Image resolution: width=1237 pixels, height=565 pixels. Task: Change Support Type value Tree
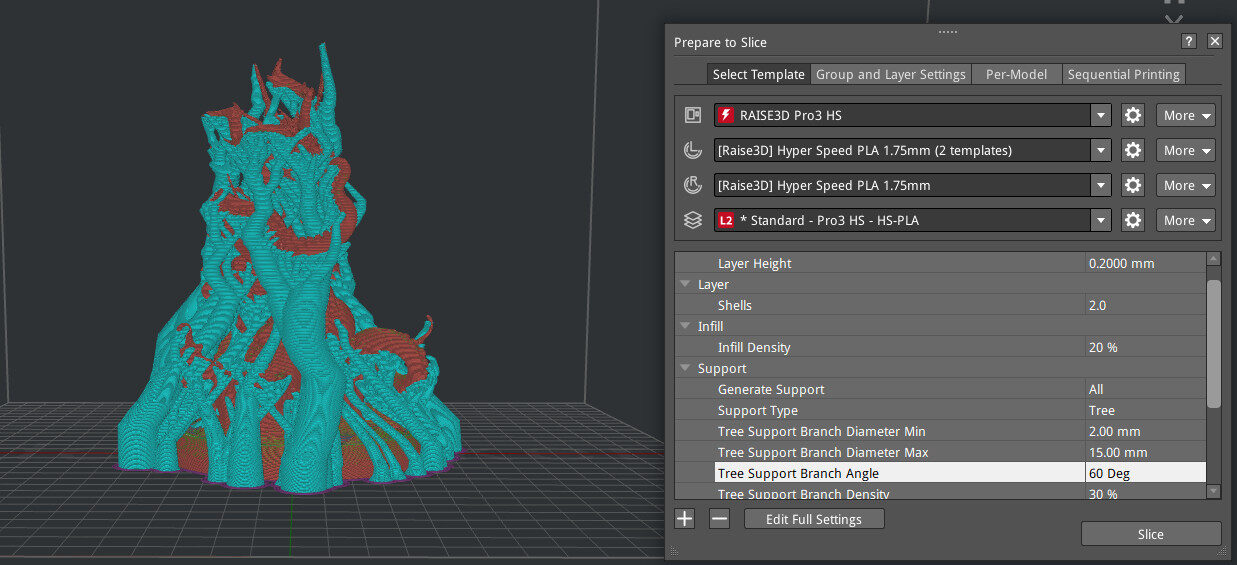click(x=1145, y=411)
